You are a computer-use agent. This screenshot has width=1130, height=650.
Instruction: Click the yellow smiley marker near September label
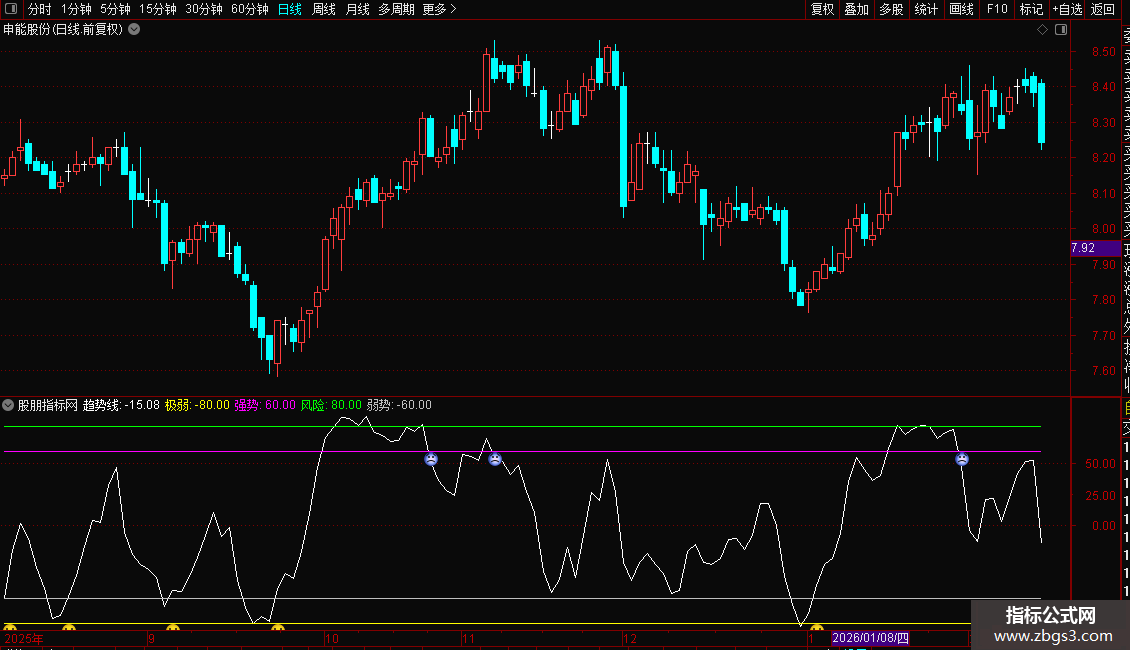173,628
